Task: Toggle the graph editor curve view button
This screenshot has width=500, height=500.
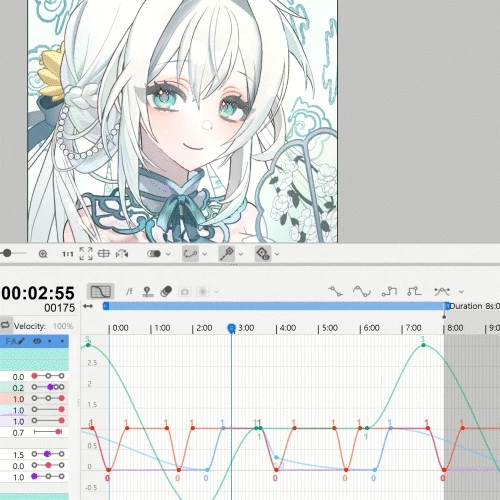Action: point(101,292)
